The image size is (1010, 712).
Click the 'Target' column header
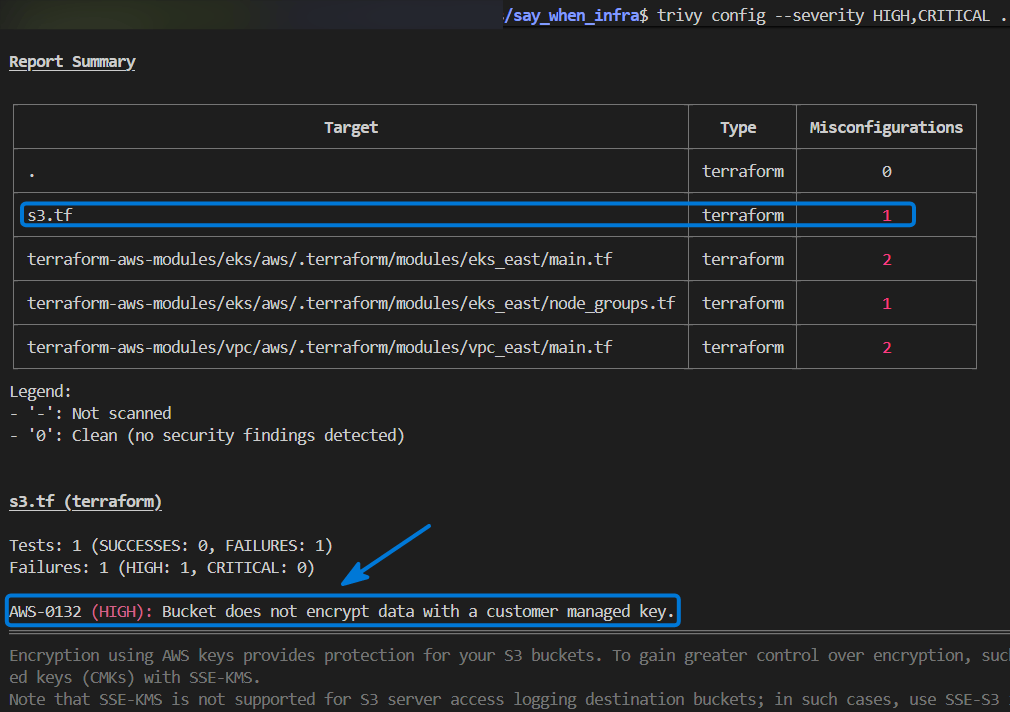pyautogui.click(x=351, y=128)
